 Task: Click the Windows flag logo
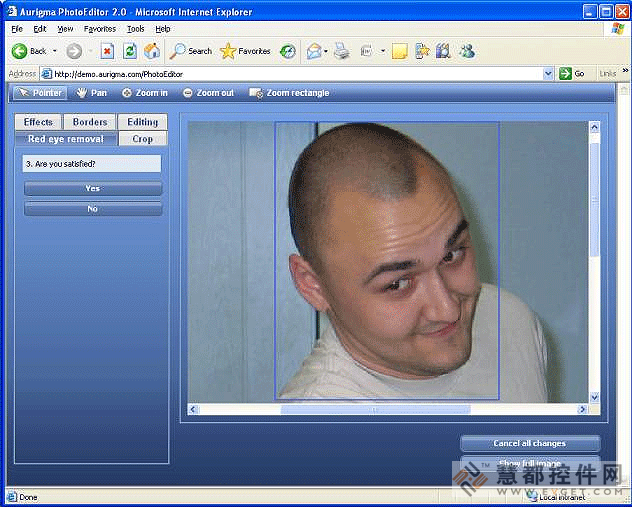tap(618, 29)
